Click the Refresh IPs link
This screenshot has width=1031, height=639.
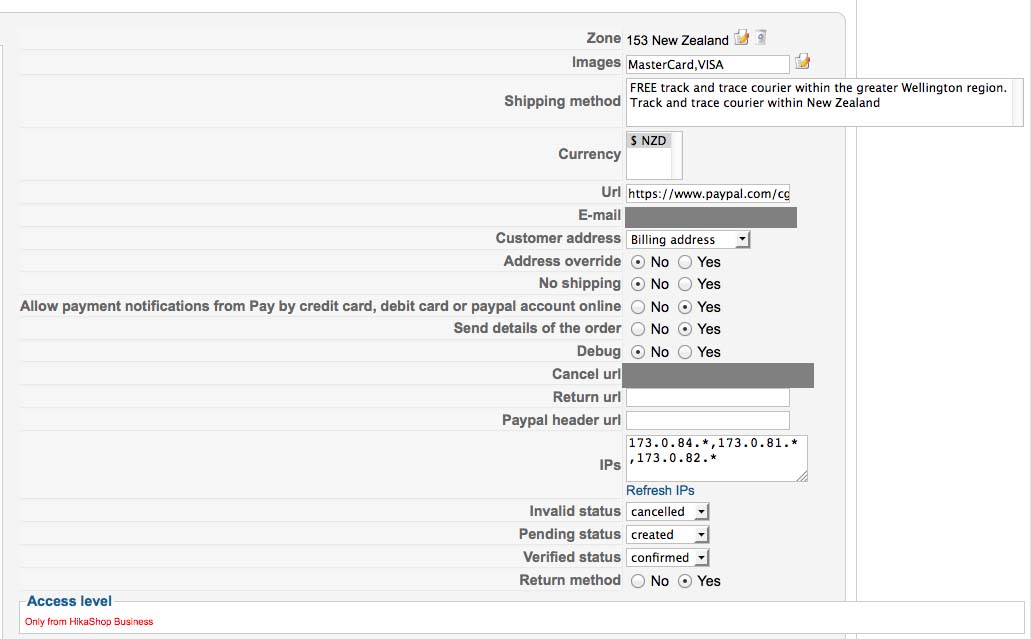pos(660,490)
